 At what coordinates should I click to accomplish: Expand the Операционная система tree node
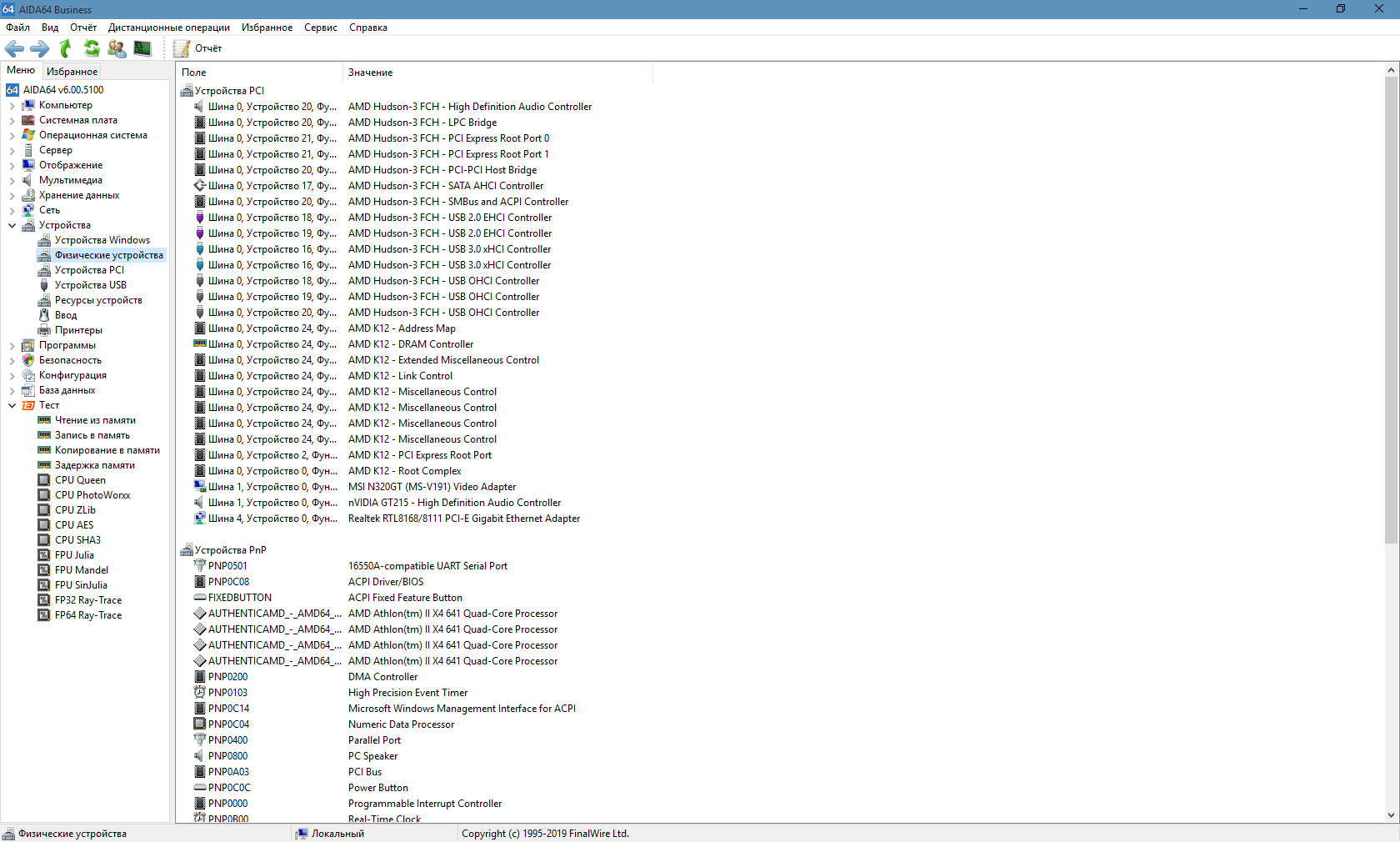tap(12, 136)
